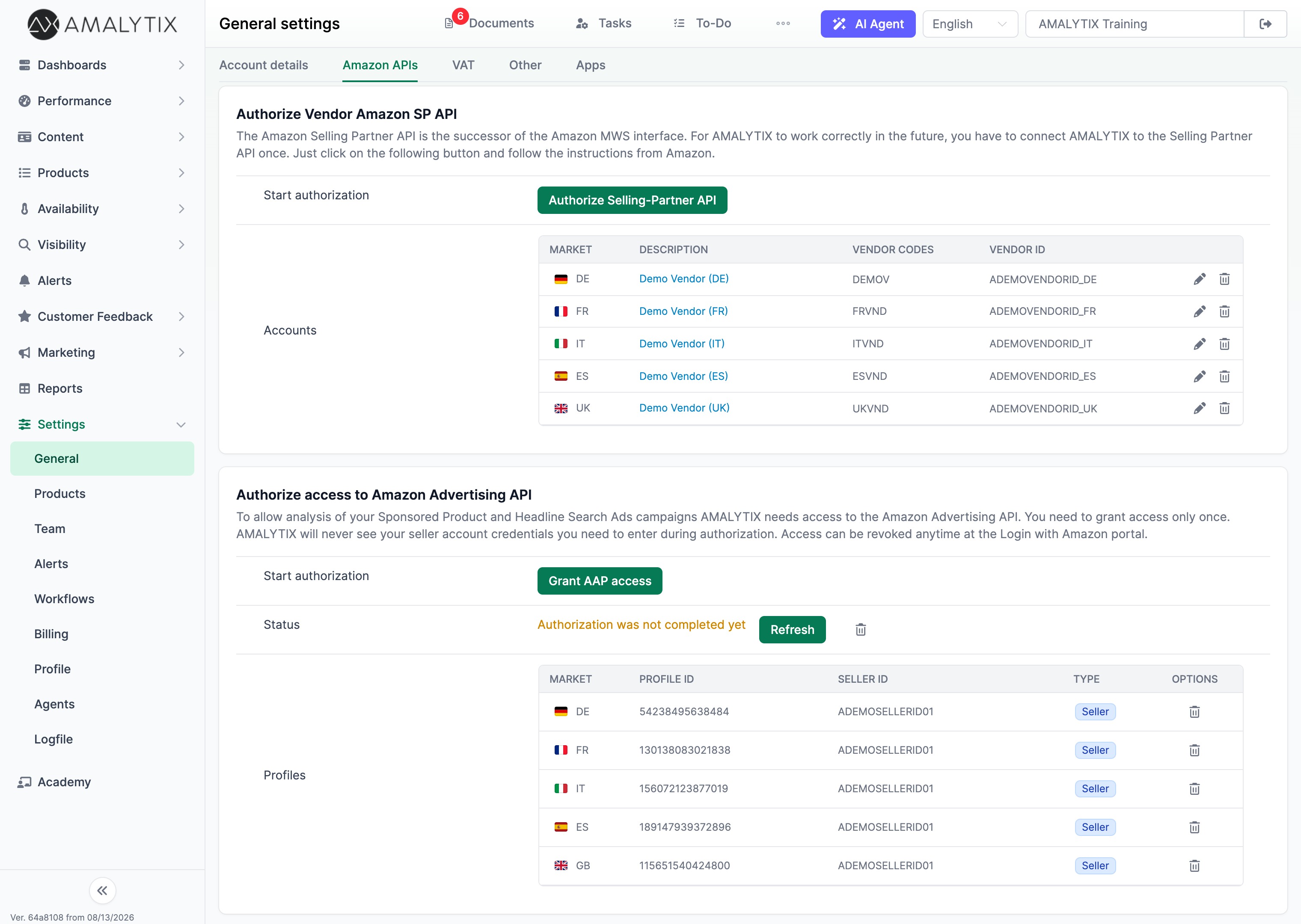Switch to the Apps tab

591,65
